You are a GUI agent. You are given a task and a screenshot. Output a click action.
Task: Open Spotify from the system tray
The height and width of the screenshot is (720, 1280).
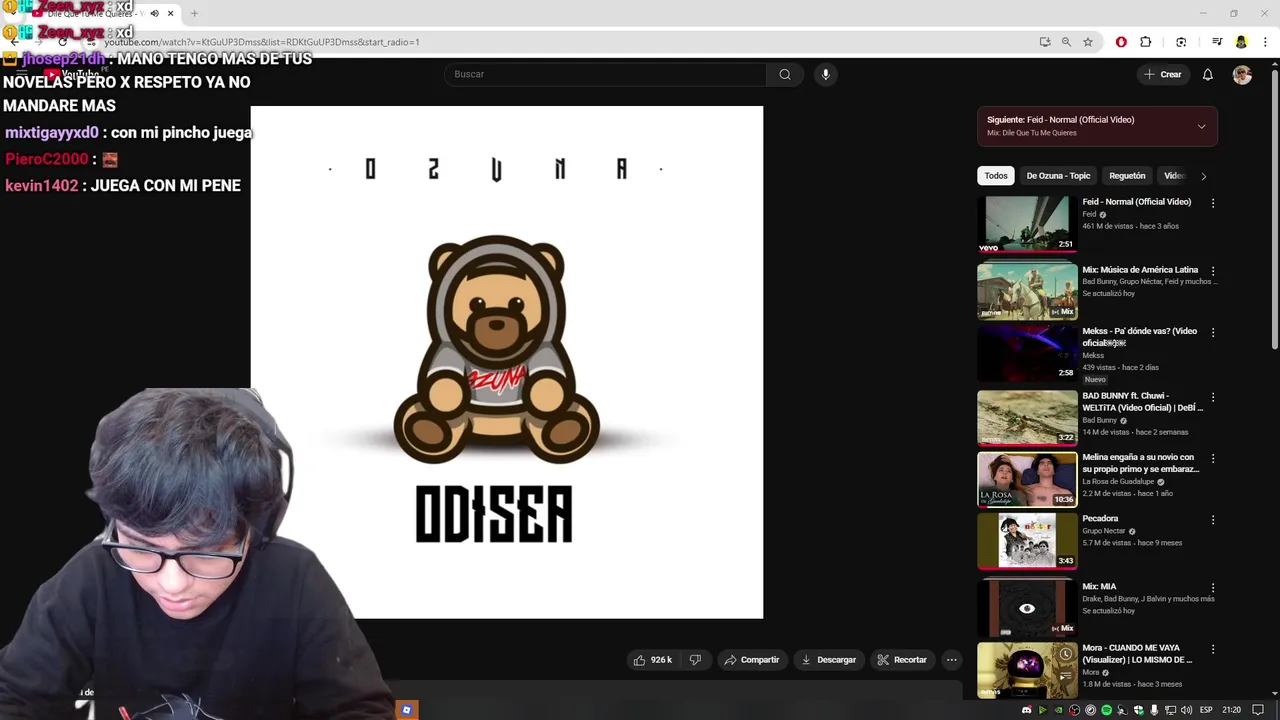click(1106, 710)
